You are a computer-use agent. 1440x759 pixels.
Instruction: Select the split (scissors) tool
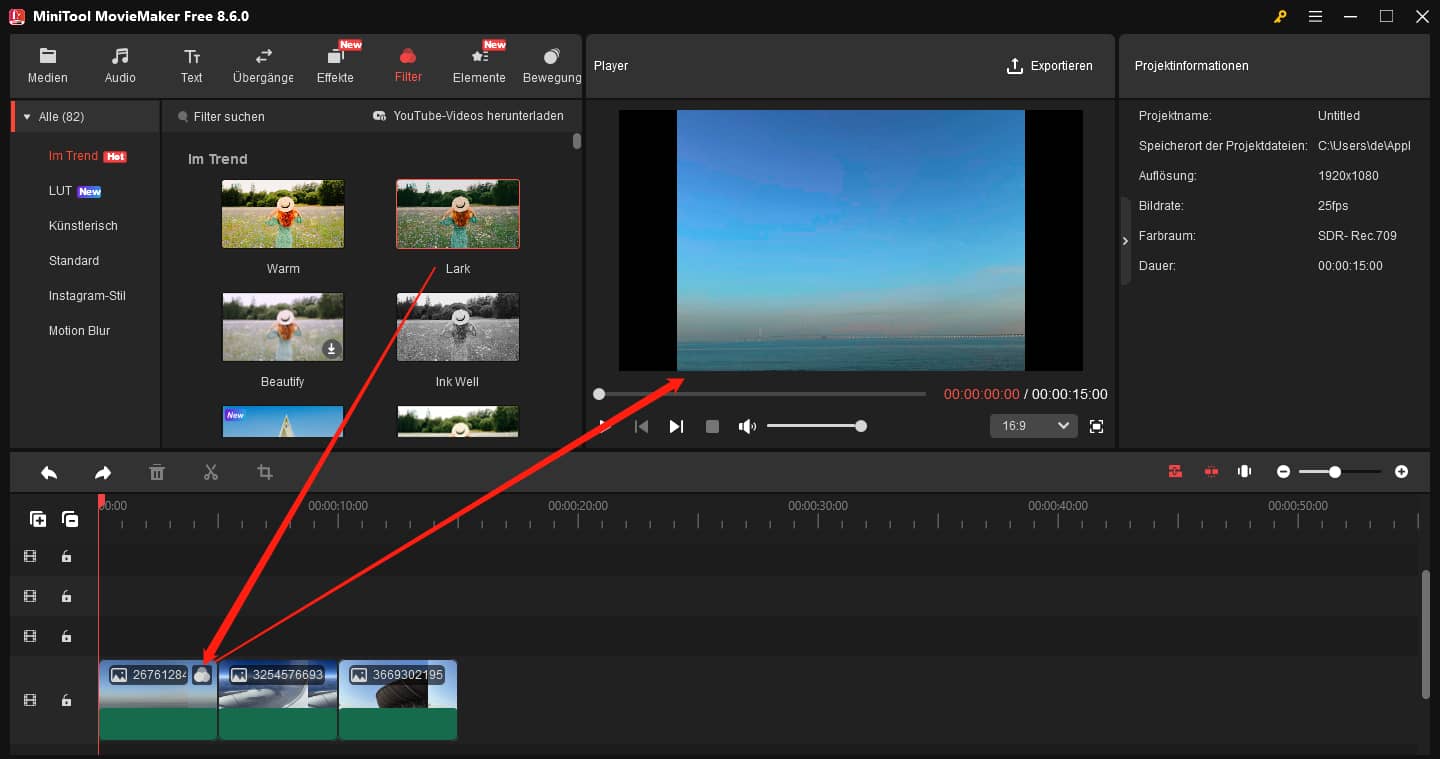(x=210, y=472)
